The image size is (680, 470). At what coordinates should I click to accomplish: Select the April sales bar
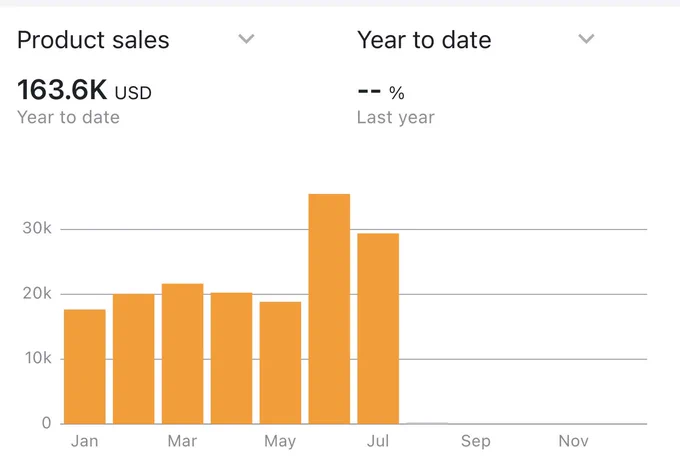[x=232, y=358]
